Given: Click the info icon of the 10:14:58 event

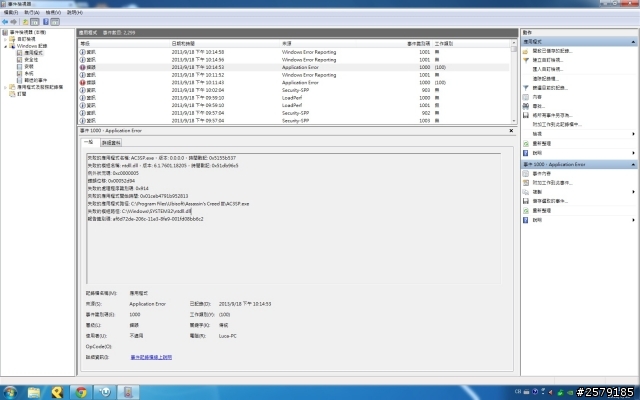Looking at the screenshot, I should coord(82,52).
